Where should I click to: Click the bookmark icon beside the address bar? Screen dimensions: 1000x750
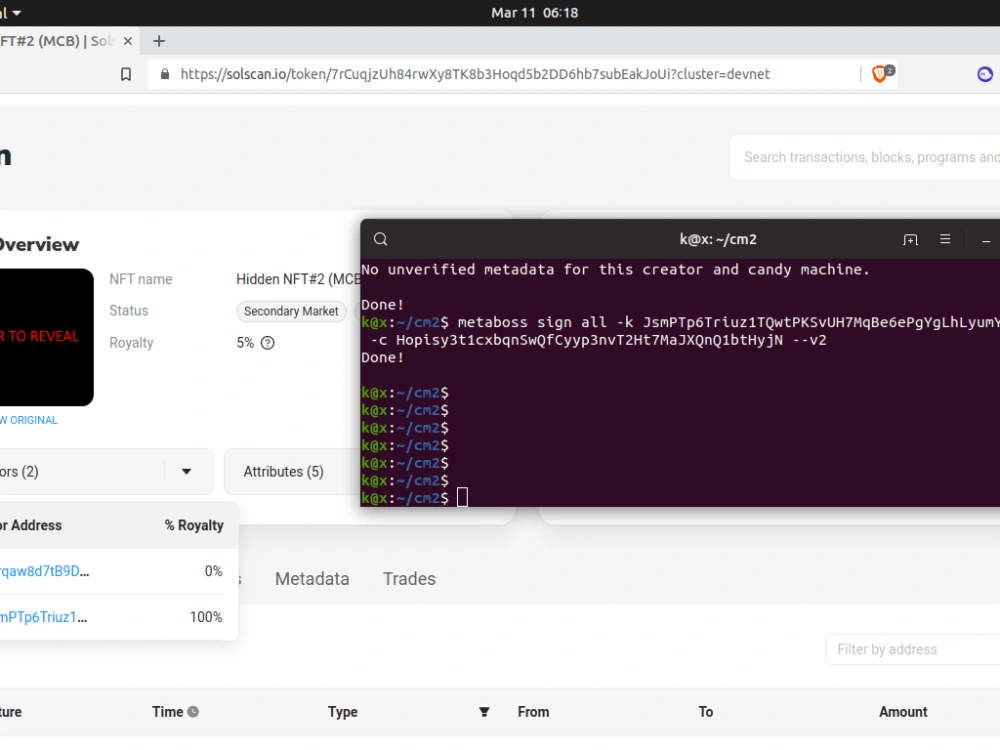tap(126, 74)
